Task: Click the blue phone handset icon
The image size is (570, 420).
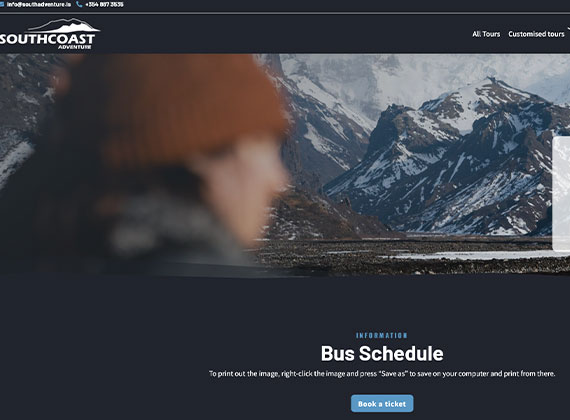Action: pyautogui.click(x=79, y=4)
